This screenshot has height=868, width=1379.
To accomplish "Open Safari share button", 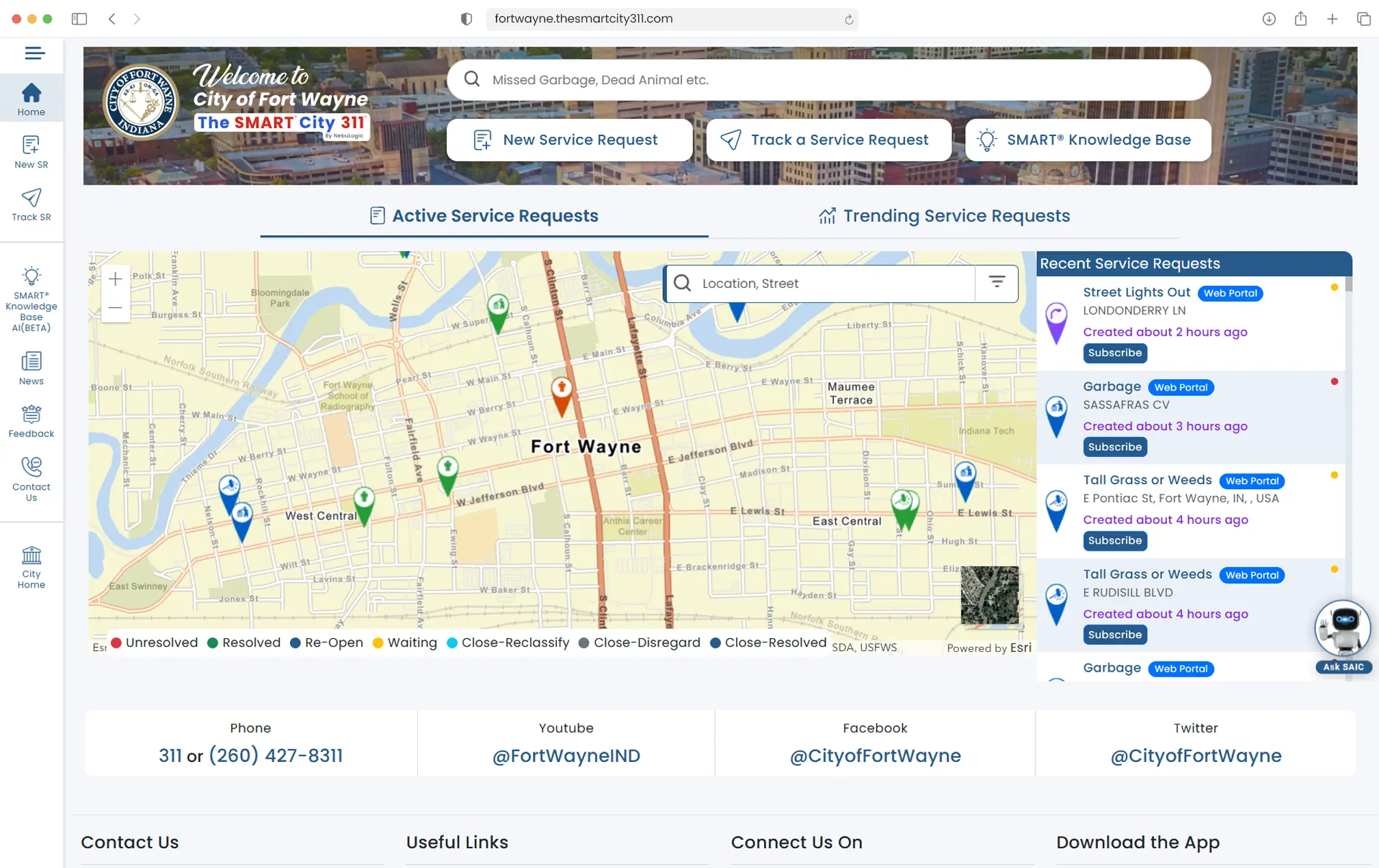I will [x=1300, y=18].
